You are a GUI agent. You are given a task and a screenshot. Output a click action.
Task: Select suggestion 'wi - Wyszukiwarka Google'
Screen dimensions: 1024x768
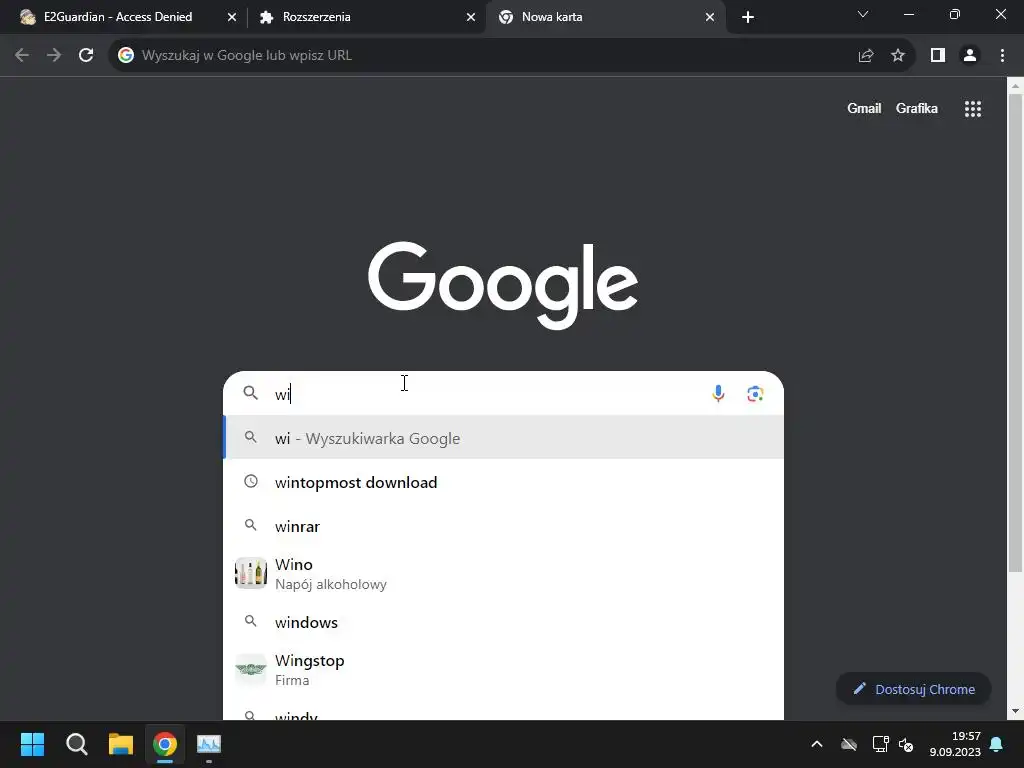504,438
